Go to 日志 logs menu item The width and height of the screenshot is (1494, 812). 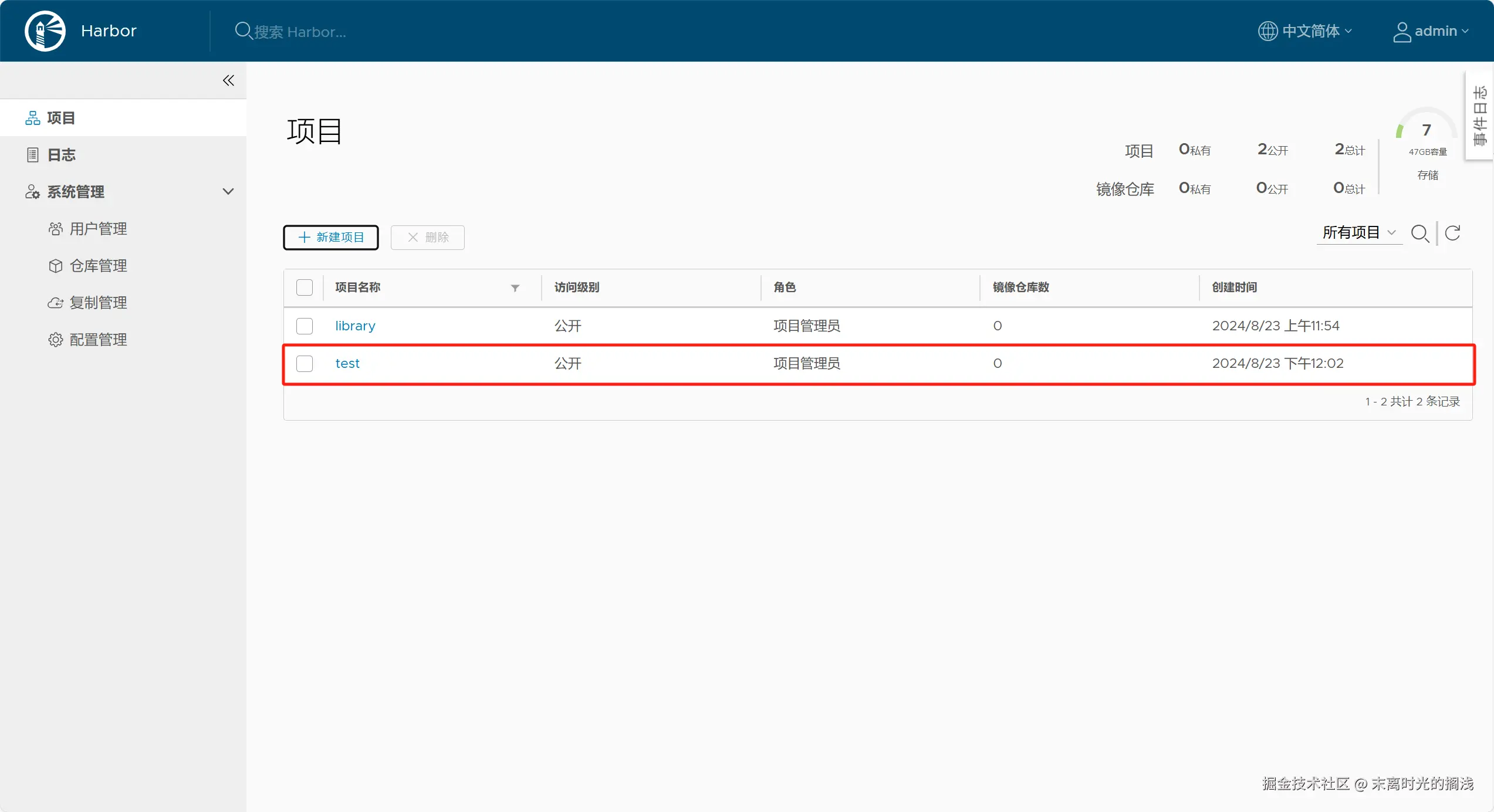coord(61,155)
